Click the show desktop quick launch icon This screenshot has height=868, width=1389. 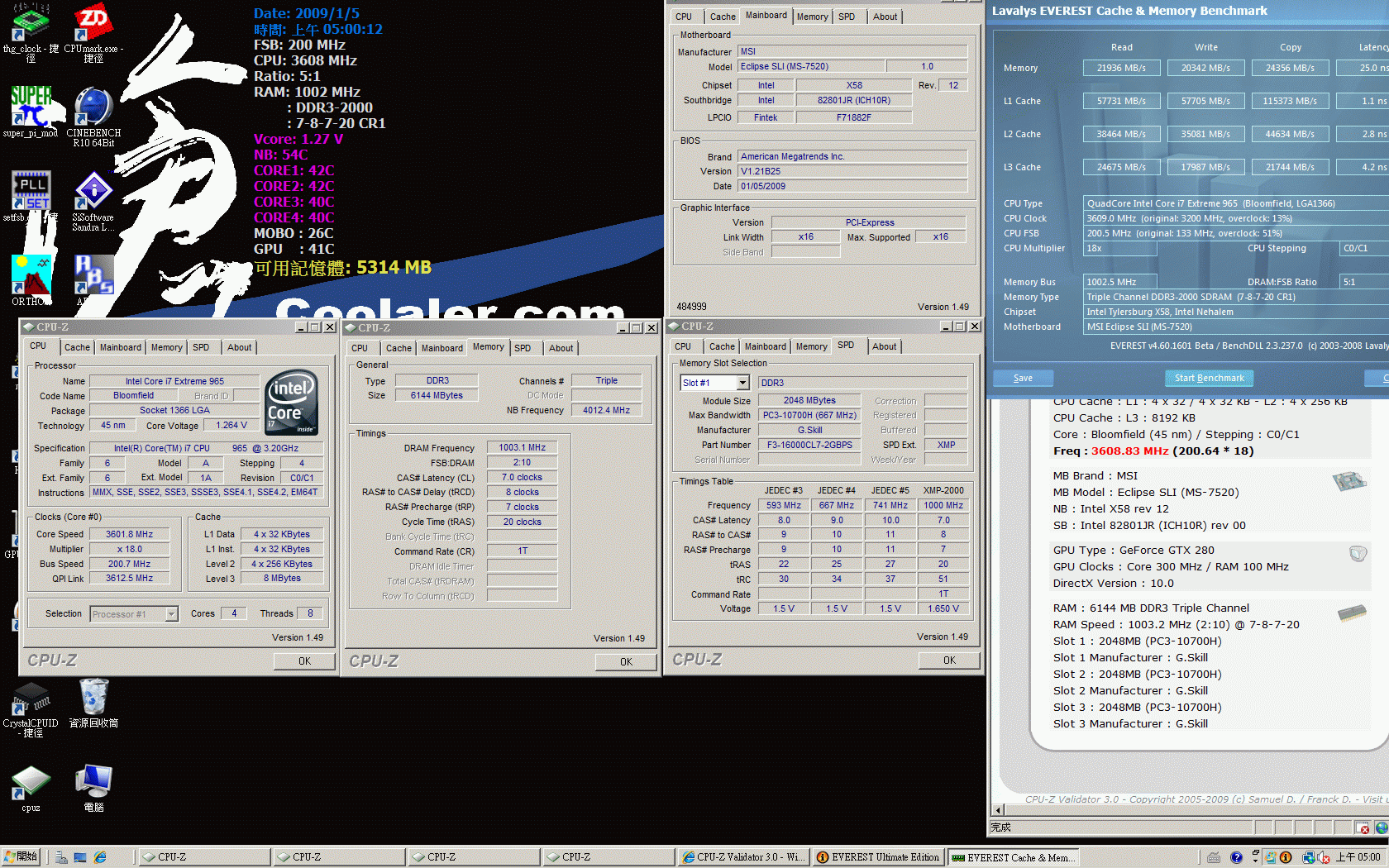(80, 857)
